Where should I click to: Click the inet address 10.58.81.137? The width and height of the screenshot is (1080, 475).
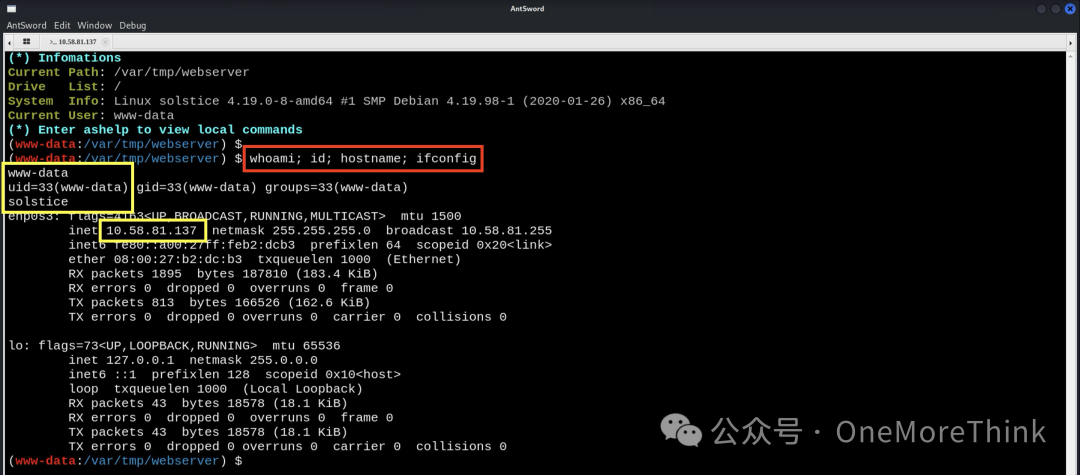point(152,231)
